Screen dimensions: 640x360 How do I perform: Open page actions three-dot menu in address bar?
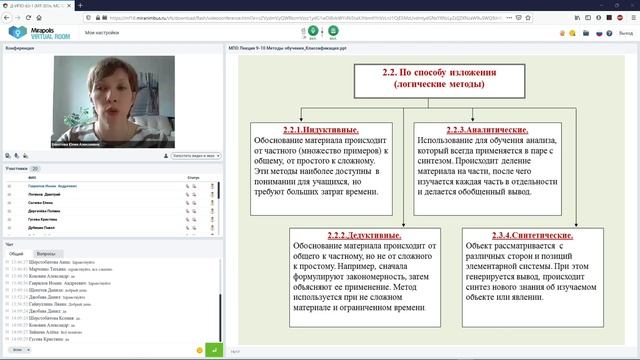(x=509, y=18)
